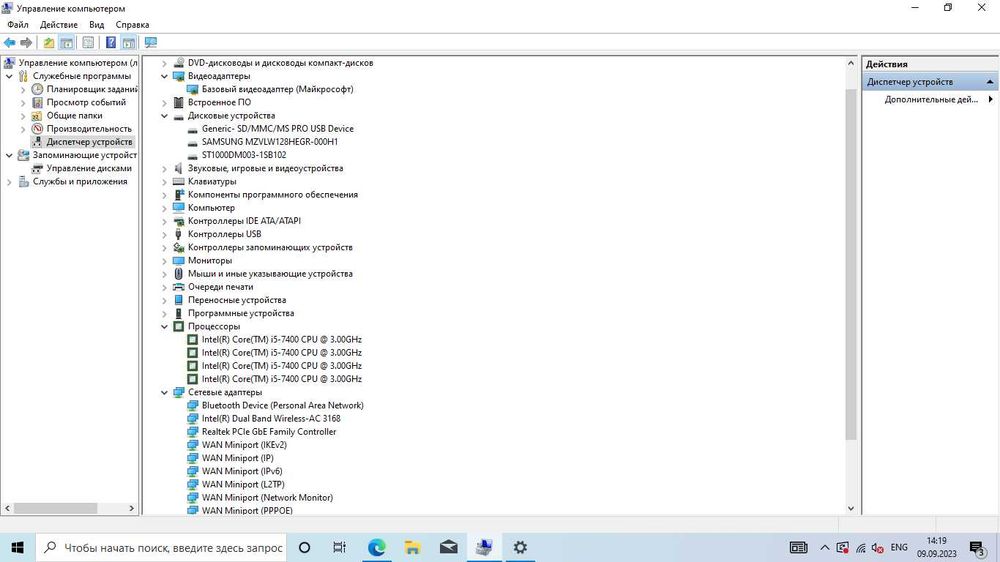Expand DVD-дисководы и дисководы компакт-дисков
1000x562 pixels.
165,63
